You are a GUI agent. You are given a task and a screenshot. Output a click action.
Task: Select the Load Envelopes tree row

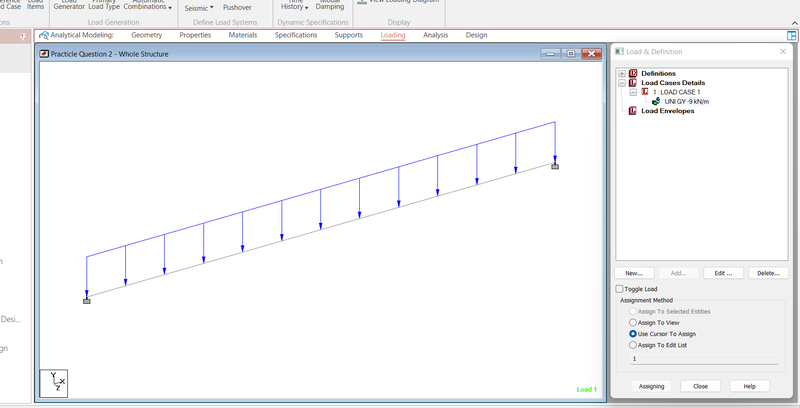pos(667,111)
